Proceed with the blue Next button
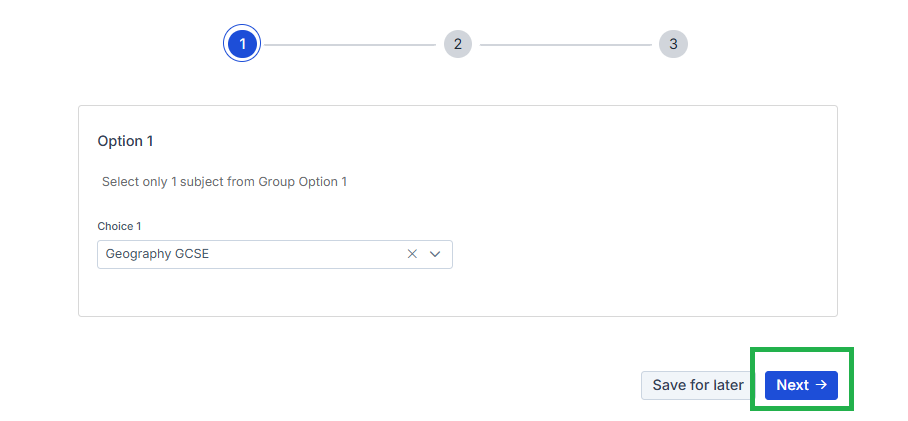The image size is (908, 421). (800, 385)
